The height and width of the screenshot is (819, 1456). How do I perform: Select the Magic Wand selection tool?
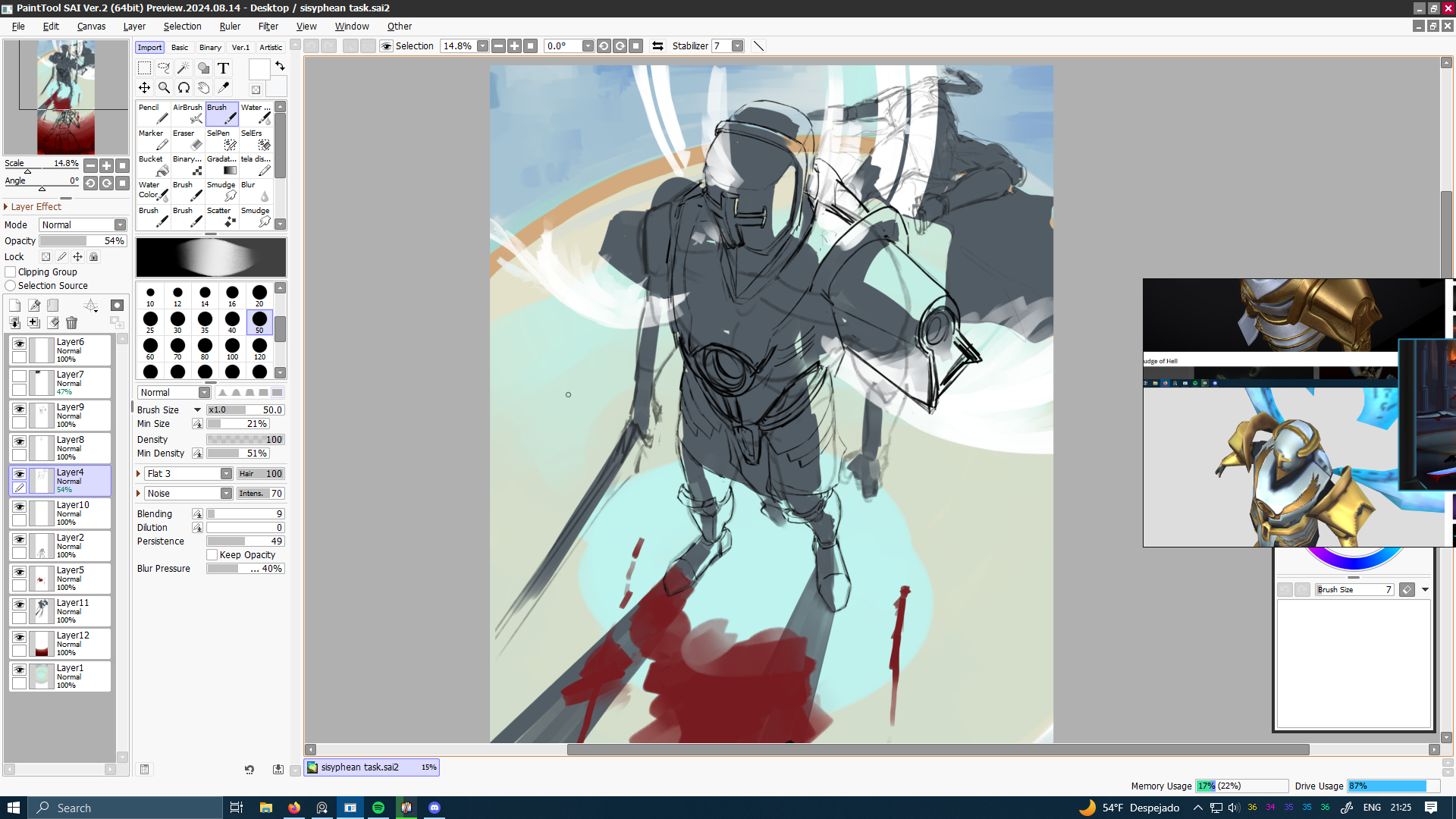tap(183, 68)
